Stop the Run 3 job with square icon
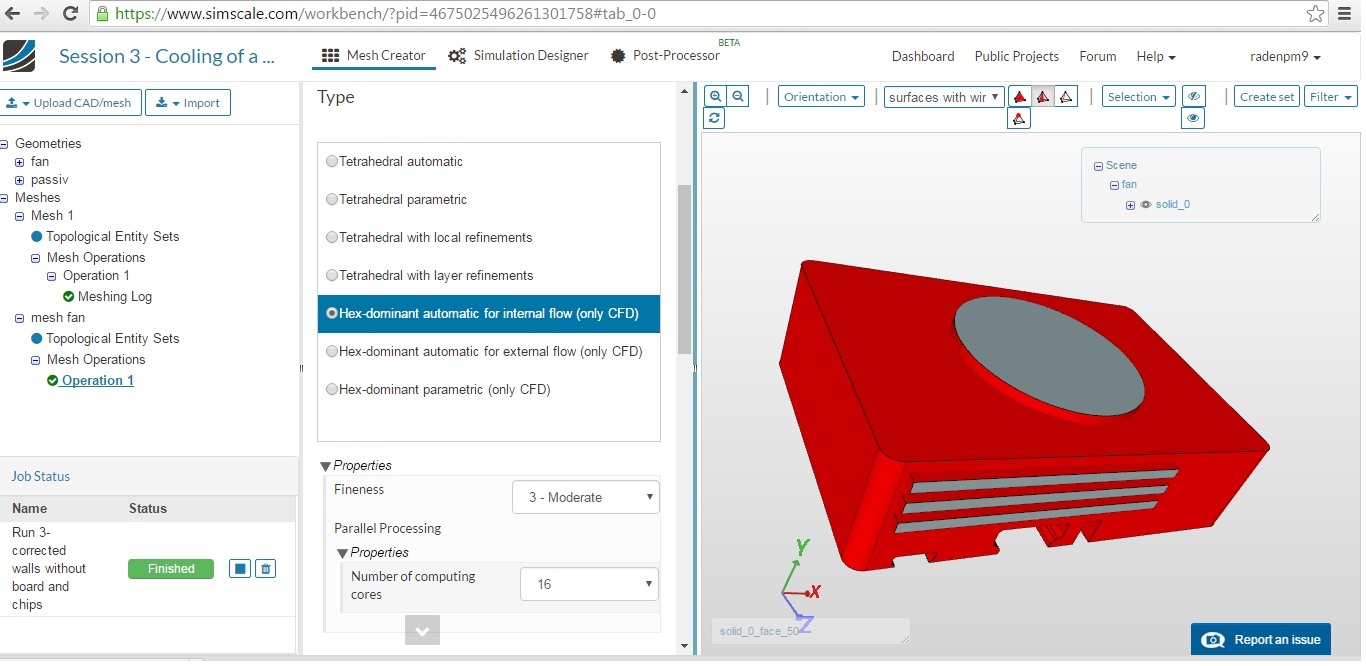Viewport: 1366px width, 666px height. (239, 568)
